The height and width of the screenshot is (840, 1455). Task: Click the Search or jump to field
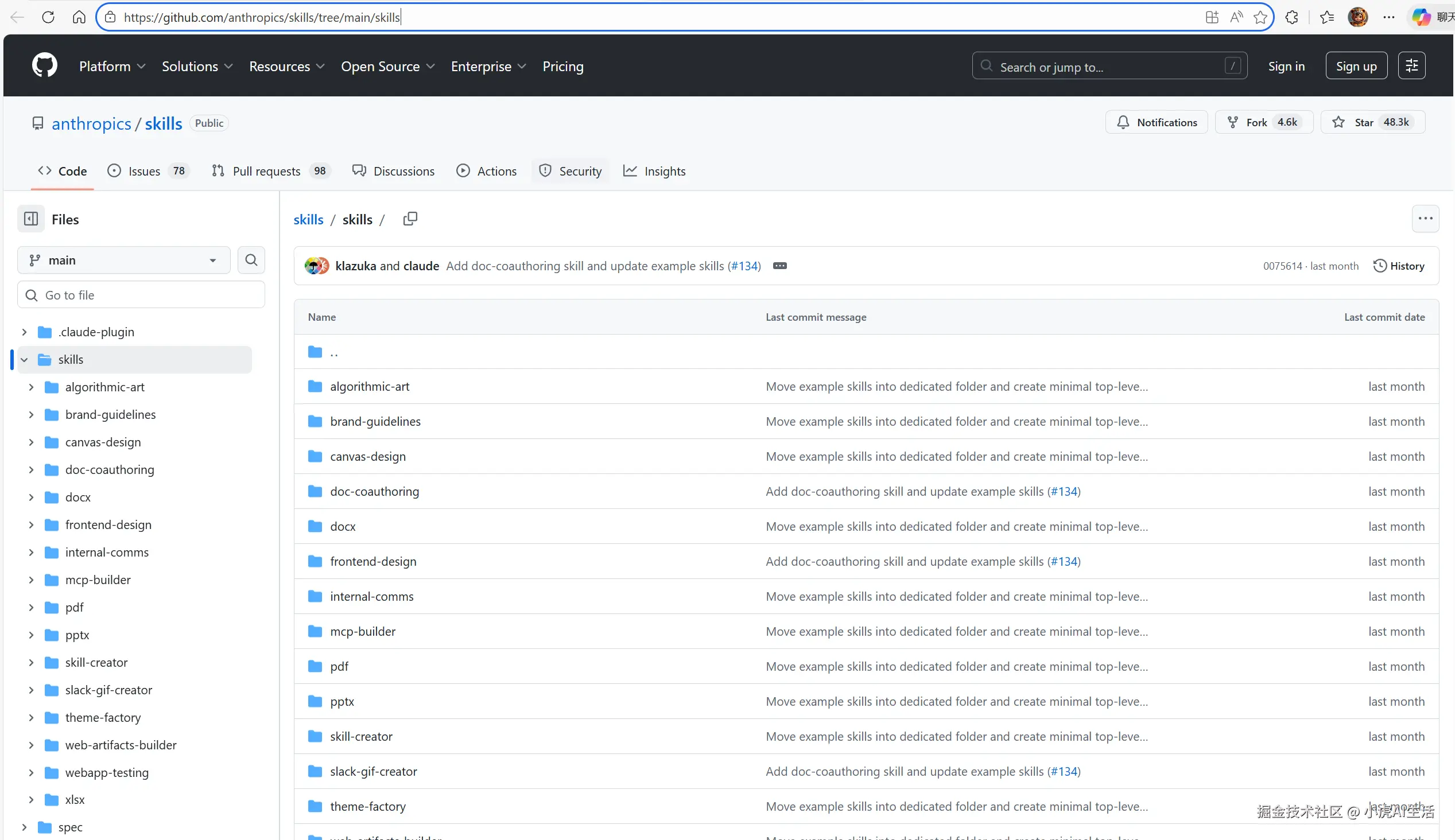[x=1109, y=66]
